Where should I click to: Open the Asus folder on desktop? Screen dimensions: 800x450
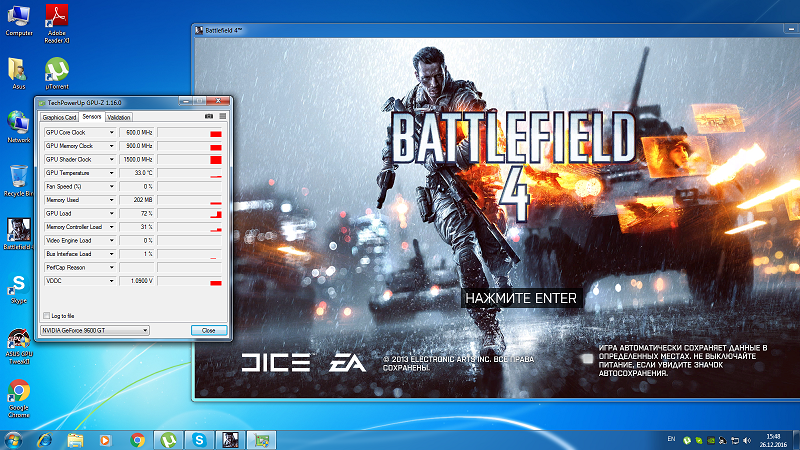[x=19, y=74]
